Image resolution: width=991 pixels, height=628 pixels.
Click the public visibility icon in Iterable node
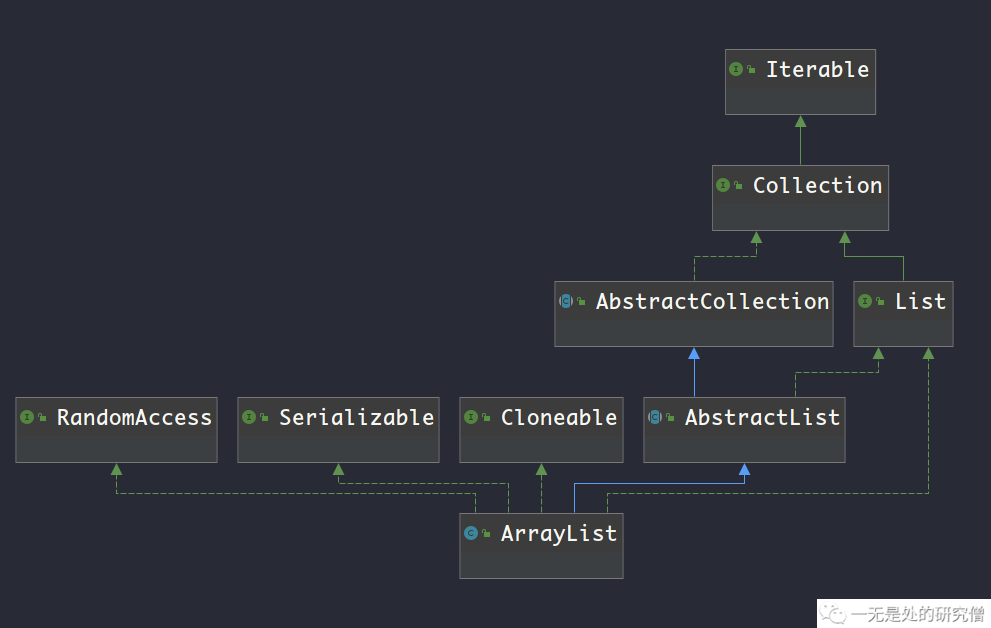click(x=751, y=70)
